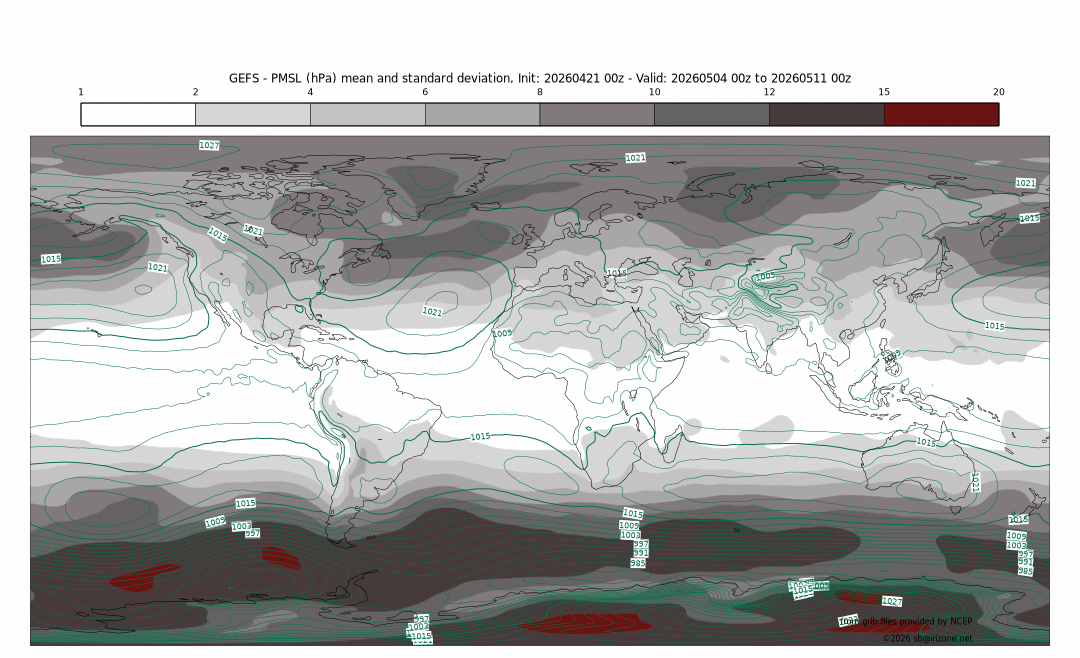Click the 1027 contour label in the top-left Arctic
The width and height of the screenshot is (1080, 658).
[x=209, y=145]
